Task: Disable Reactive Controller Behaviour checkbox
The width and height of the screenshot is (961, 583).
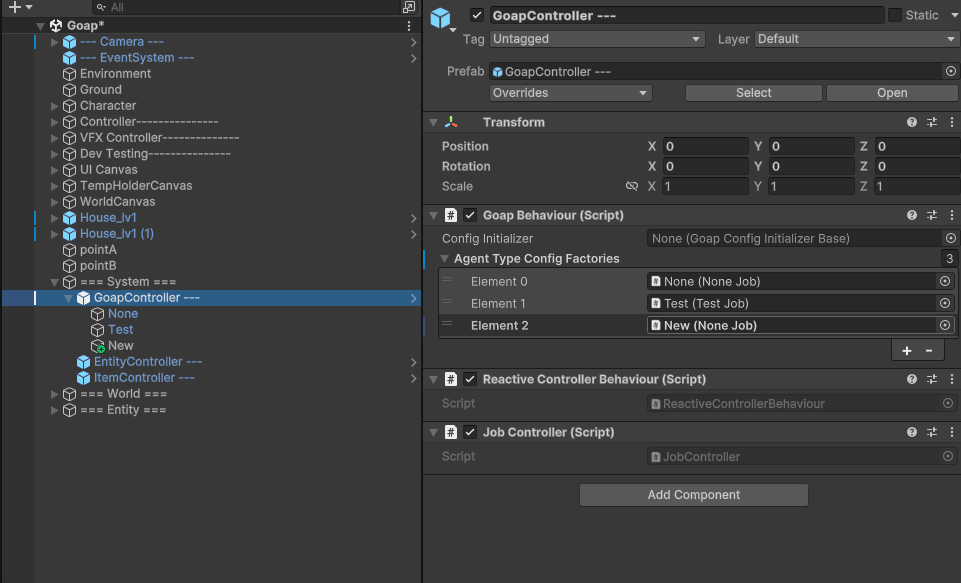Action: click(x=469, y=379)
